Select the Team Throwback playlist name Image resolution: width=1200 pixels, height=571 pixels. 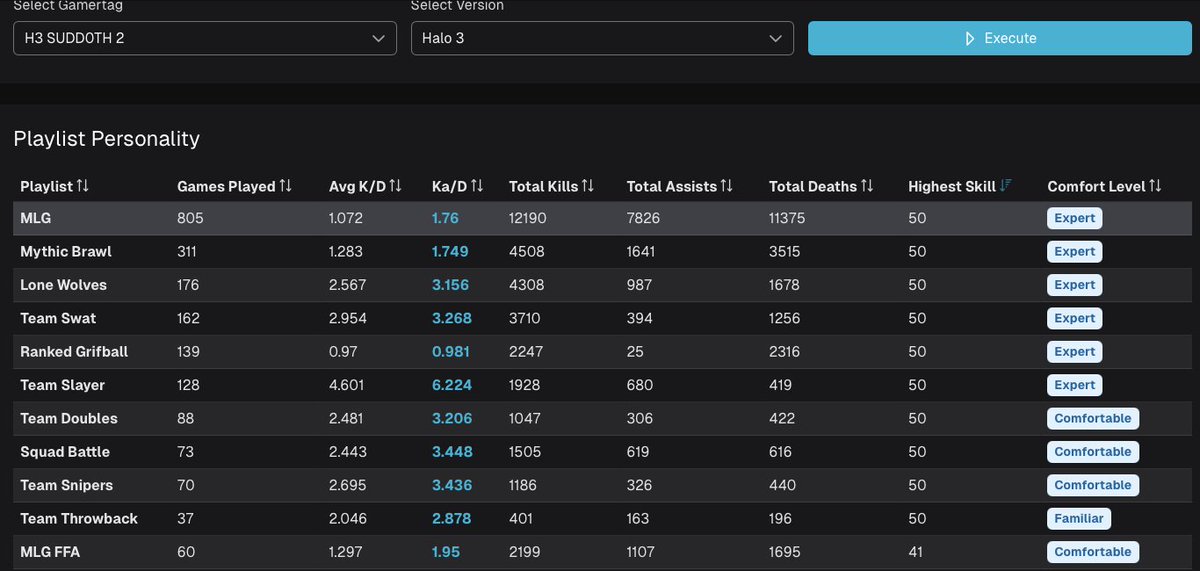click(x=79, y=518)
